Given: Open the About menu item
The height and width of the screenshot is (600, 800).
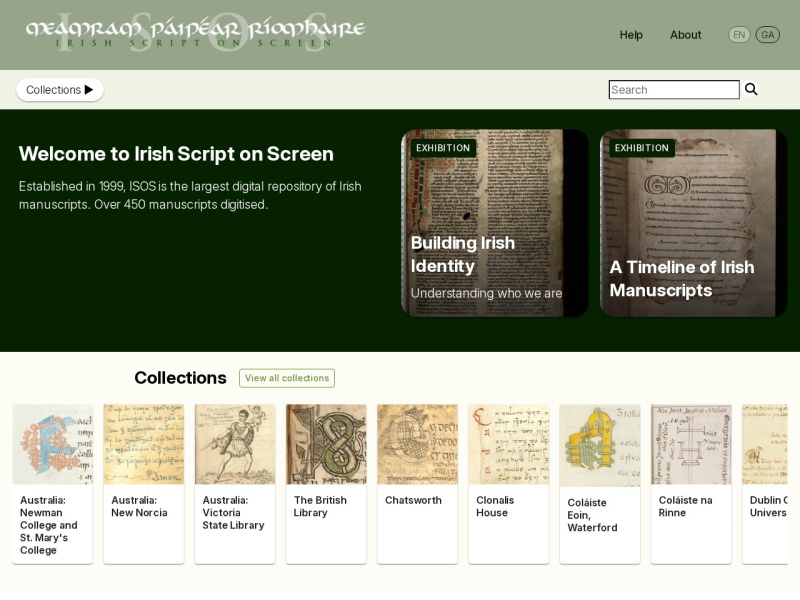Looking at the screenshot, I should [685, 35].
